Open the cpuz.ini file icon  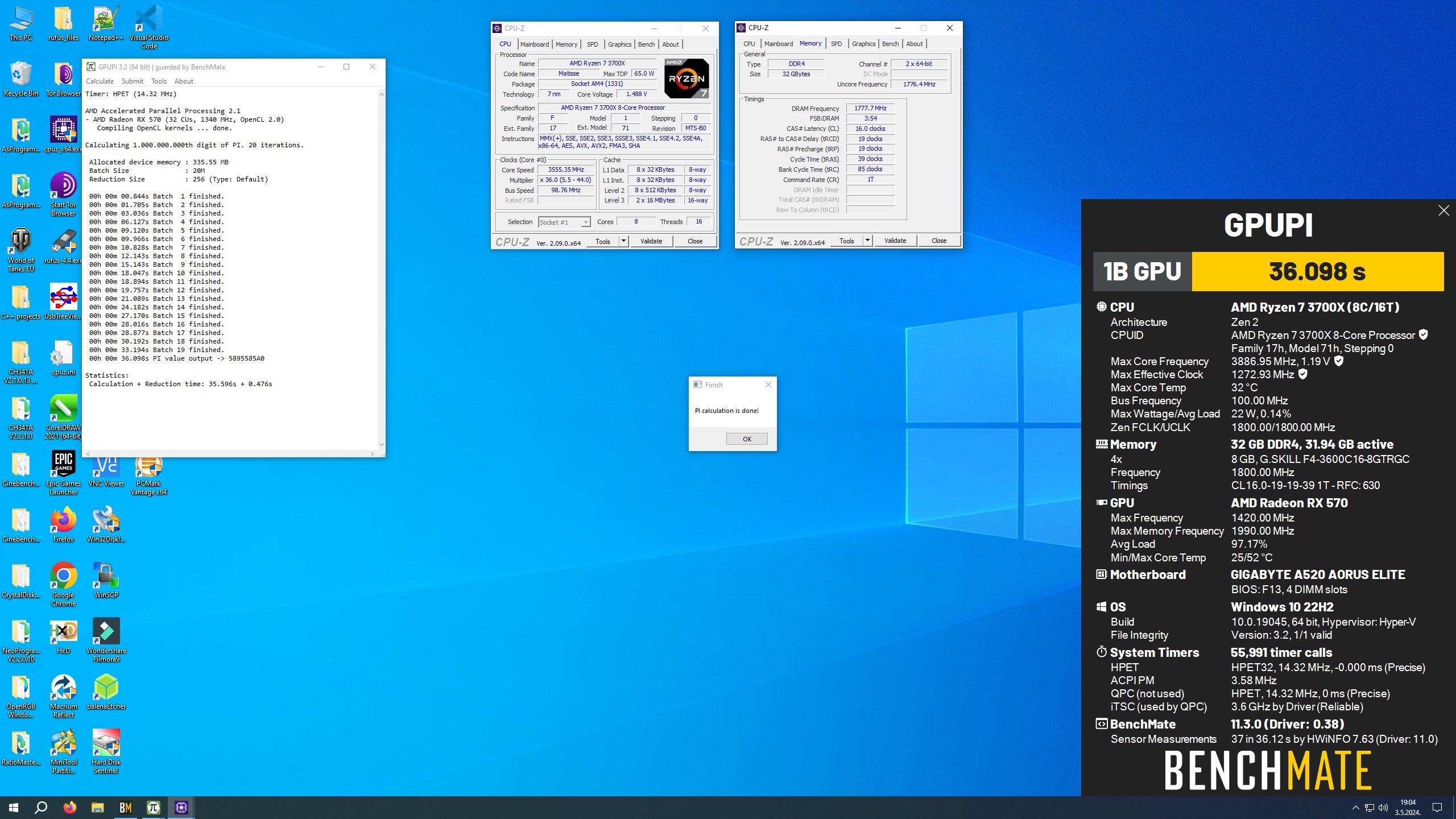pyautogui.click(x=63, y=358)
